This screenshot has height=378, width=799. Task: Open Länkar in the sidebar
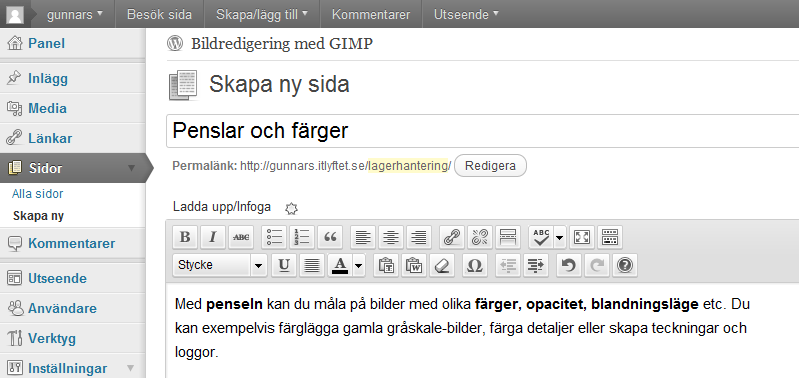click(x=50, y=139)
